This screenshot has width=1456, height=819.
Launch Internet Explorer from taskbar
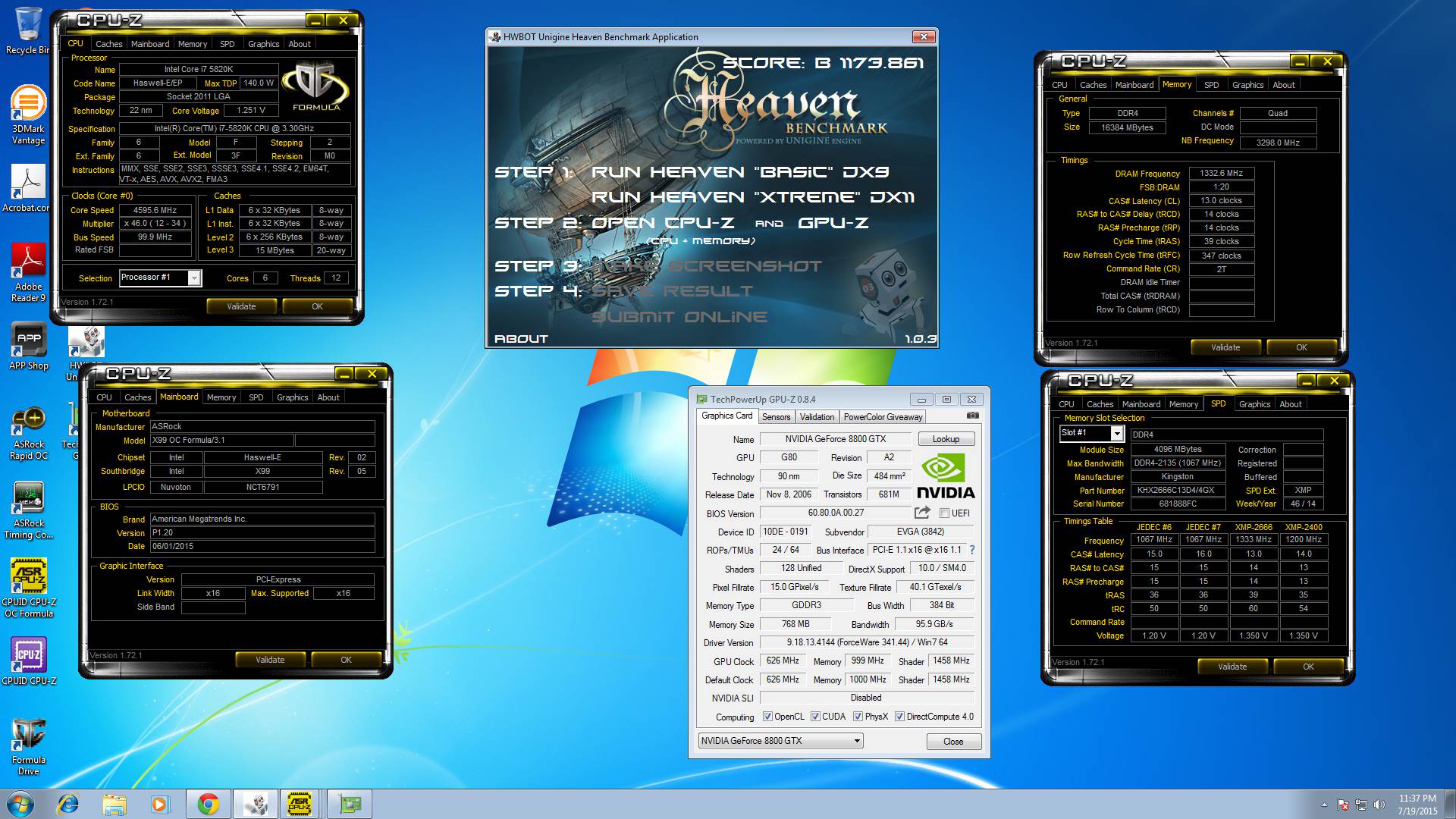(x=68, y=804)
